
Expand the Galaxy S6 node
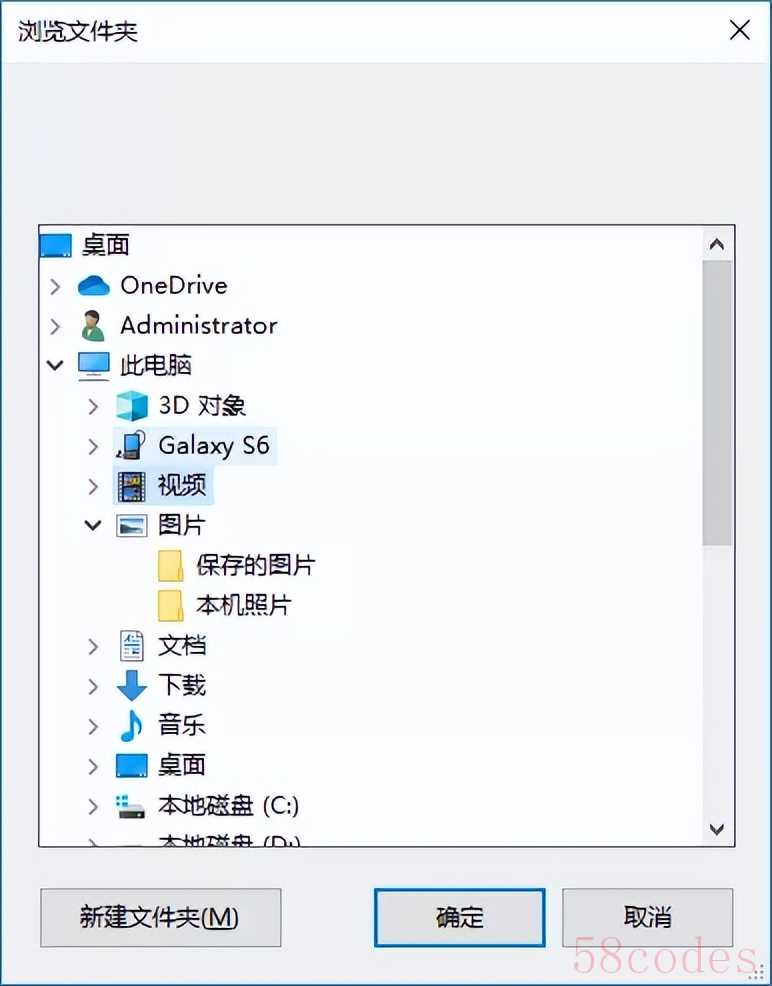point(93,446)
